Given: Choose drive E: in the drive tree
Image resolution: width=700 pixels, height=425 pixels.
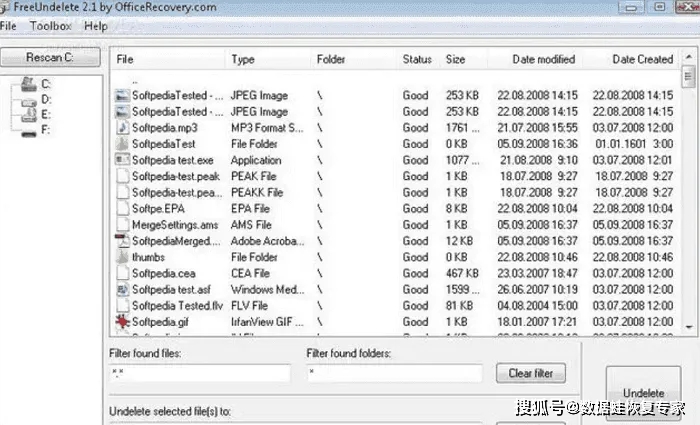Looking at the screenshot, I should pyautogui.click(x=46, y=114).
